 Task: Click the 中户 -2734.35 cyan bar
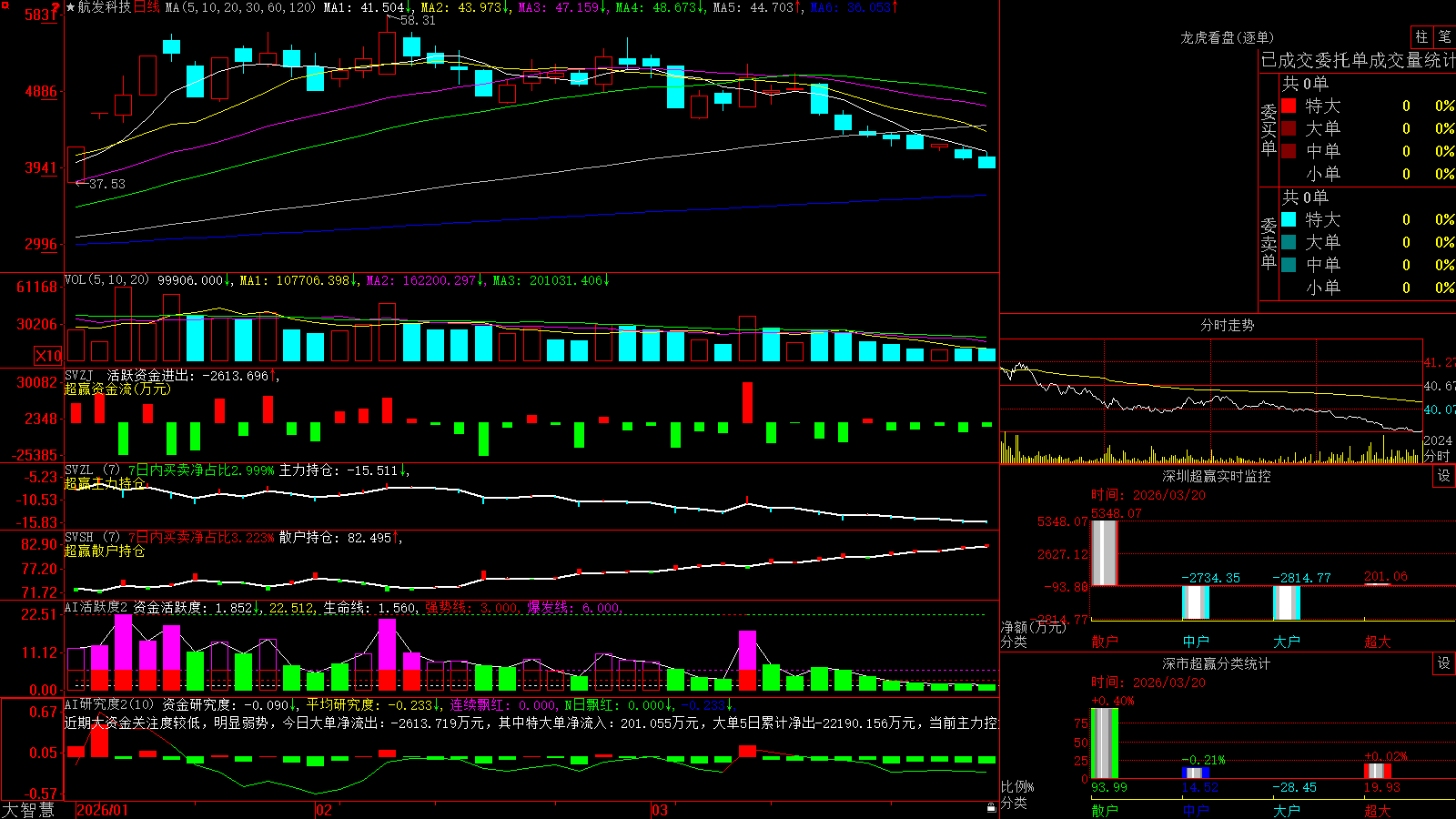[1196, 602]
